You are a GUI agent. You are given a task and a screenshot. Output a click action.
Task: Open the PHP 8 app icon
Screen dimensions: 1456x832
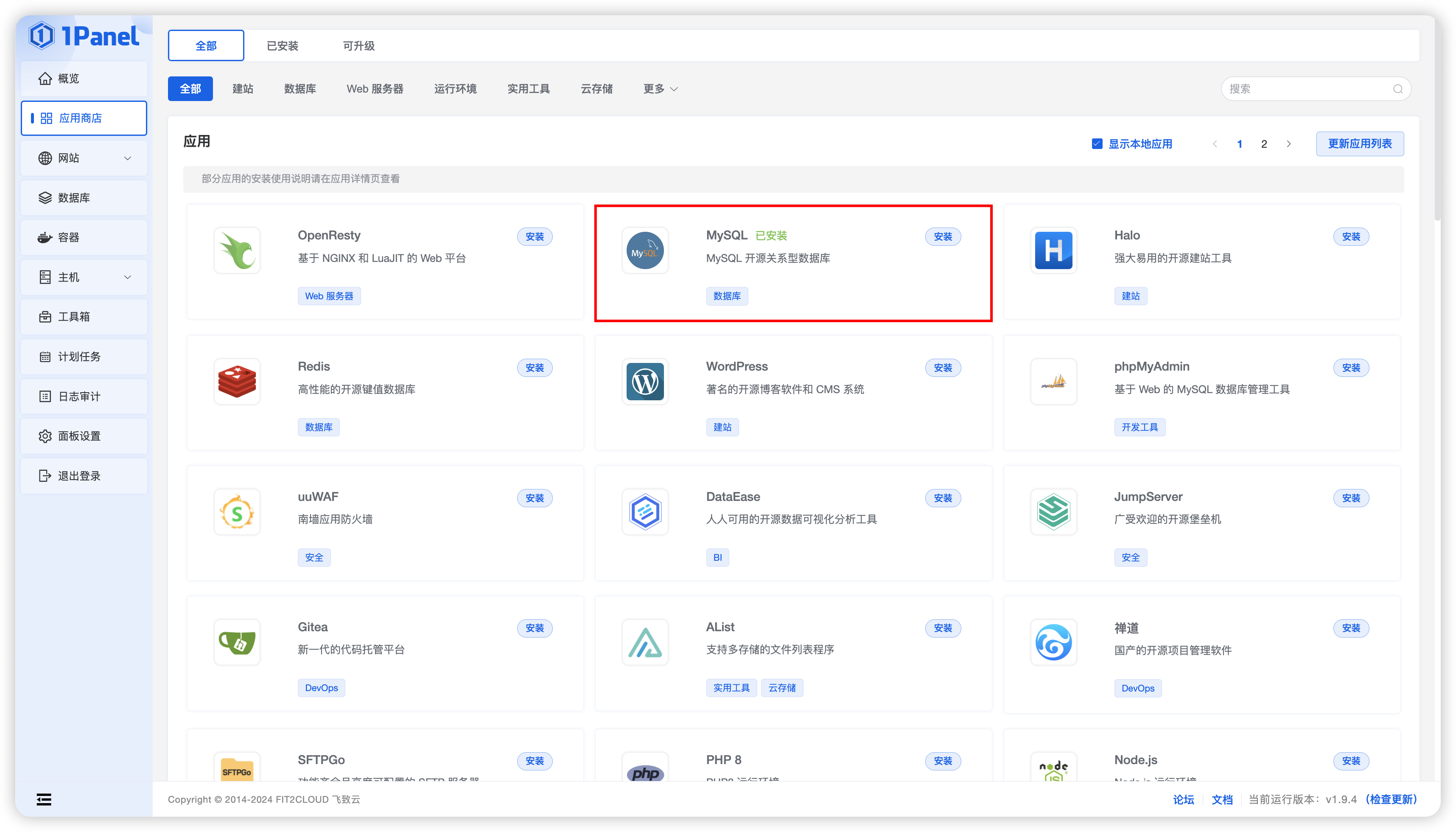645,767
